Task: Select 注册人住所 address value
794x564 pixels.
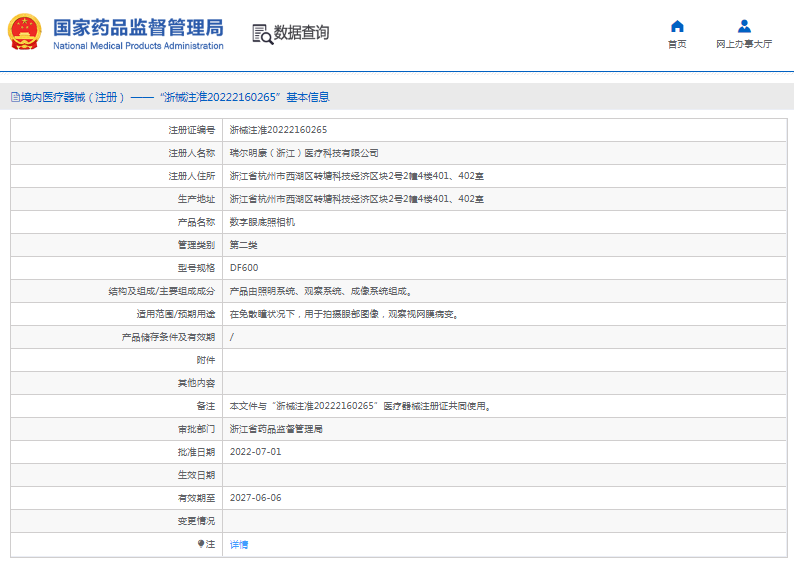Action: coord(356,176)
